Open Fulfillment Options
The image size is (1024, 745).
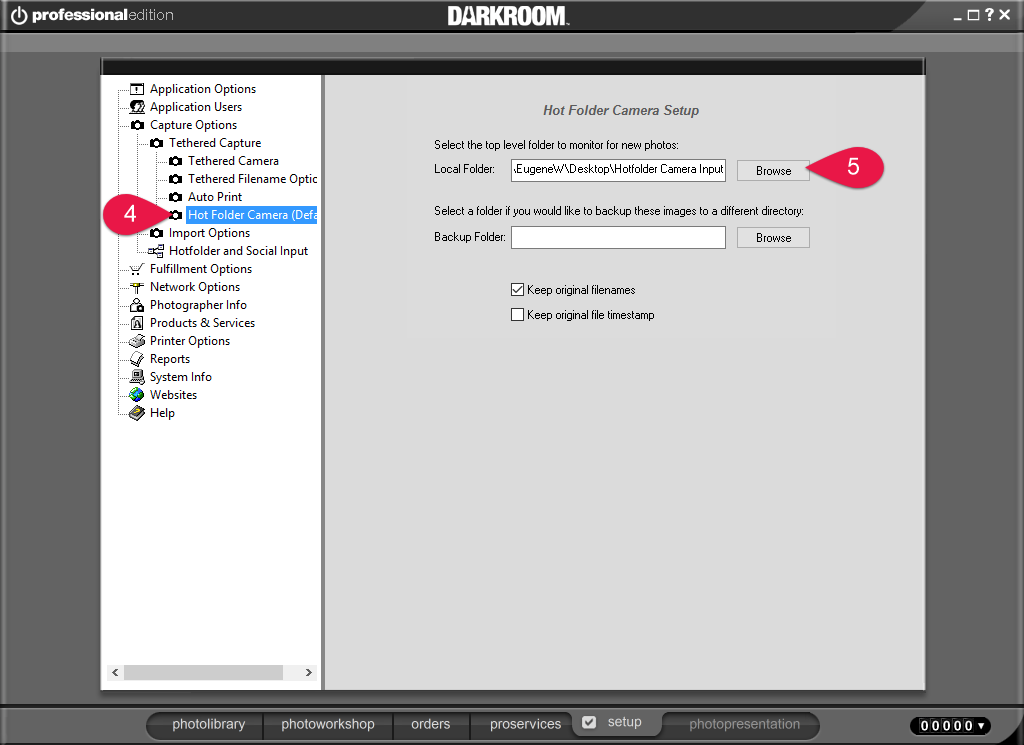pyautogui.click(x=200, y=269)
